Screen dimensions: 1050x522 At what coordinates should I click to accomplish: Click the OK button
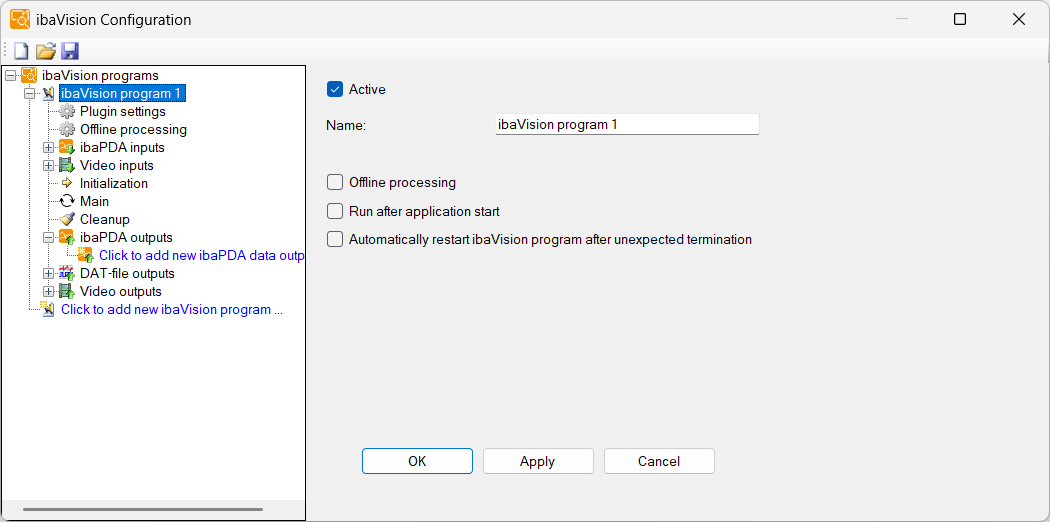click(417, 461)
